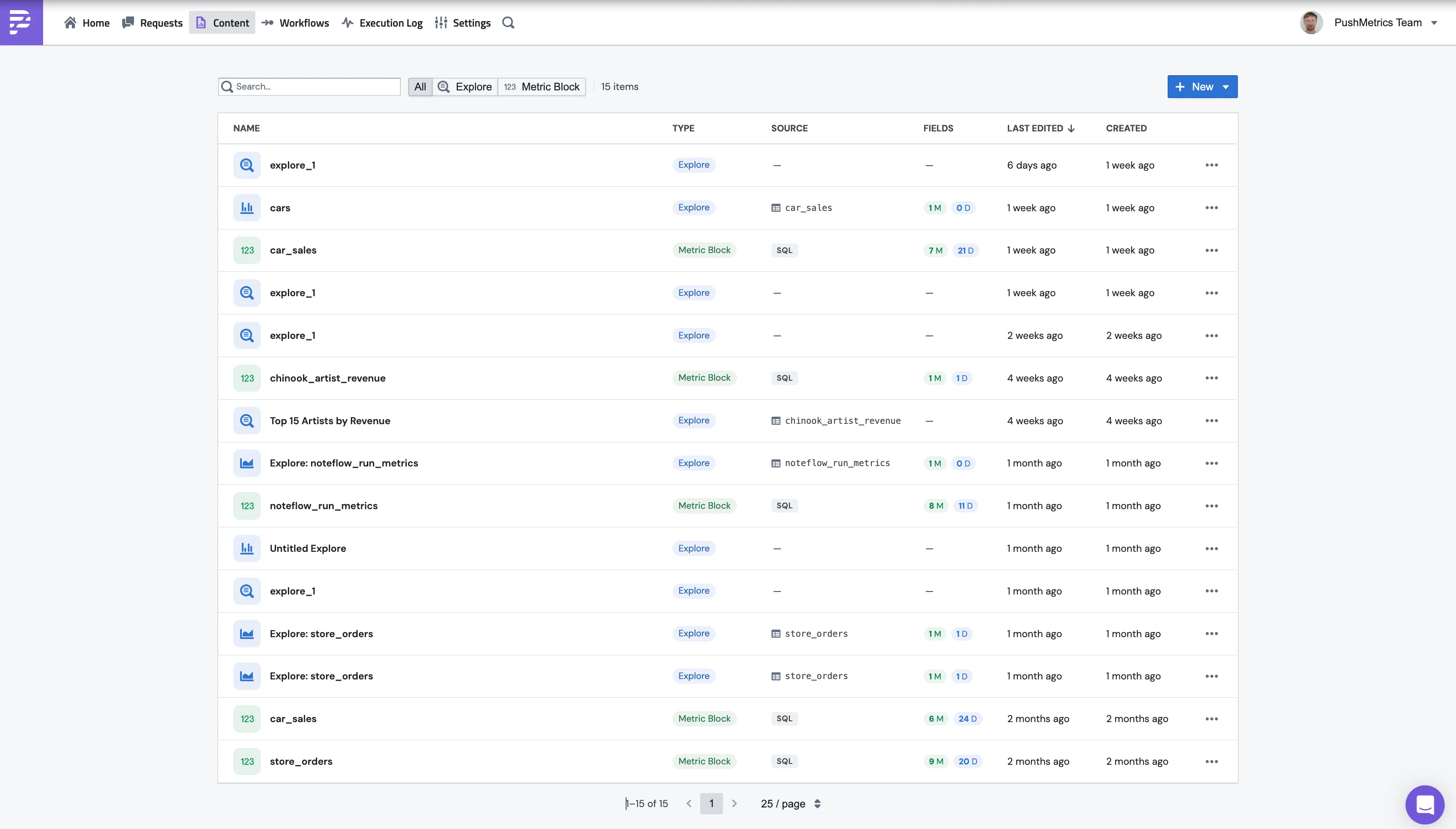Open more options for store_orders metric block row
Screen dimensions: 1456x829
pyautogui.click(x=1212, y=761)
